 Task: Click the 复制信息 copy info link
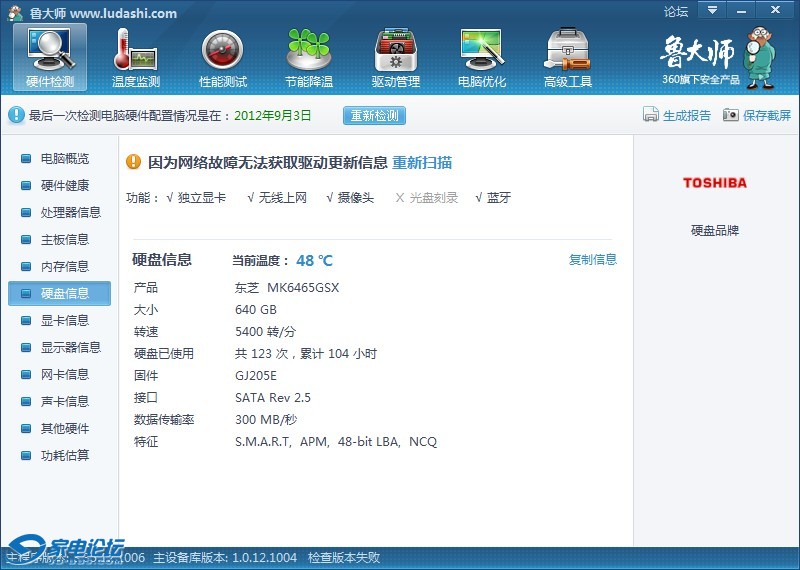(593, 259)
